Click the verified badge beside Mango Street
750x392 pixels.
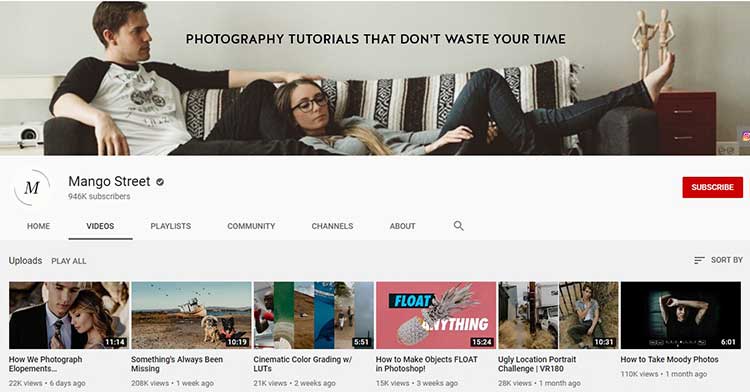pos(160,182)
